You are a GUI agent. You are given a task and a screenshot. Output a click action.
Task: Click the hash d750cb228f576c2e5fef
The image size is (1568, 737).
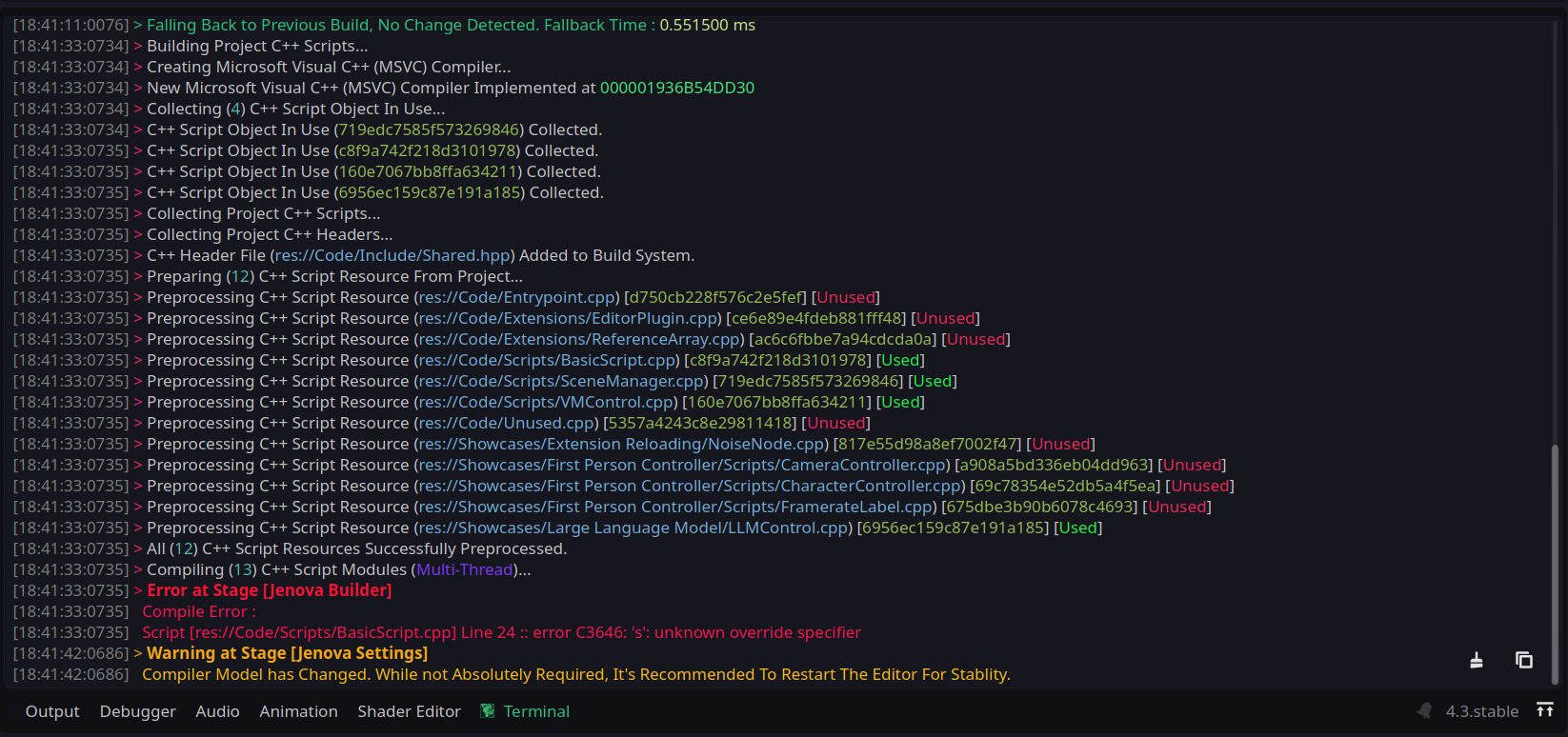717,297
